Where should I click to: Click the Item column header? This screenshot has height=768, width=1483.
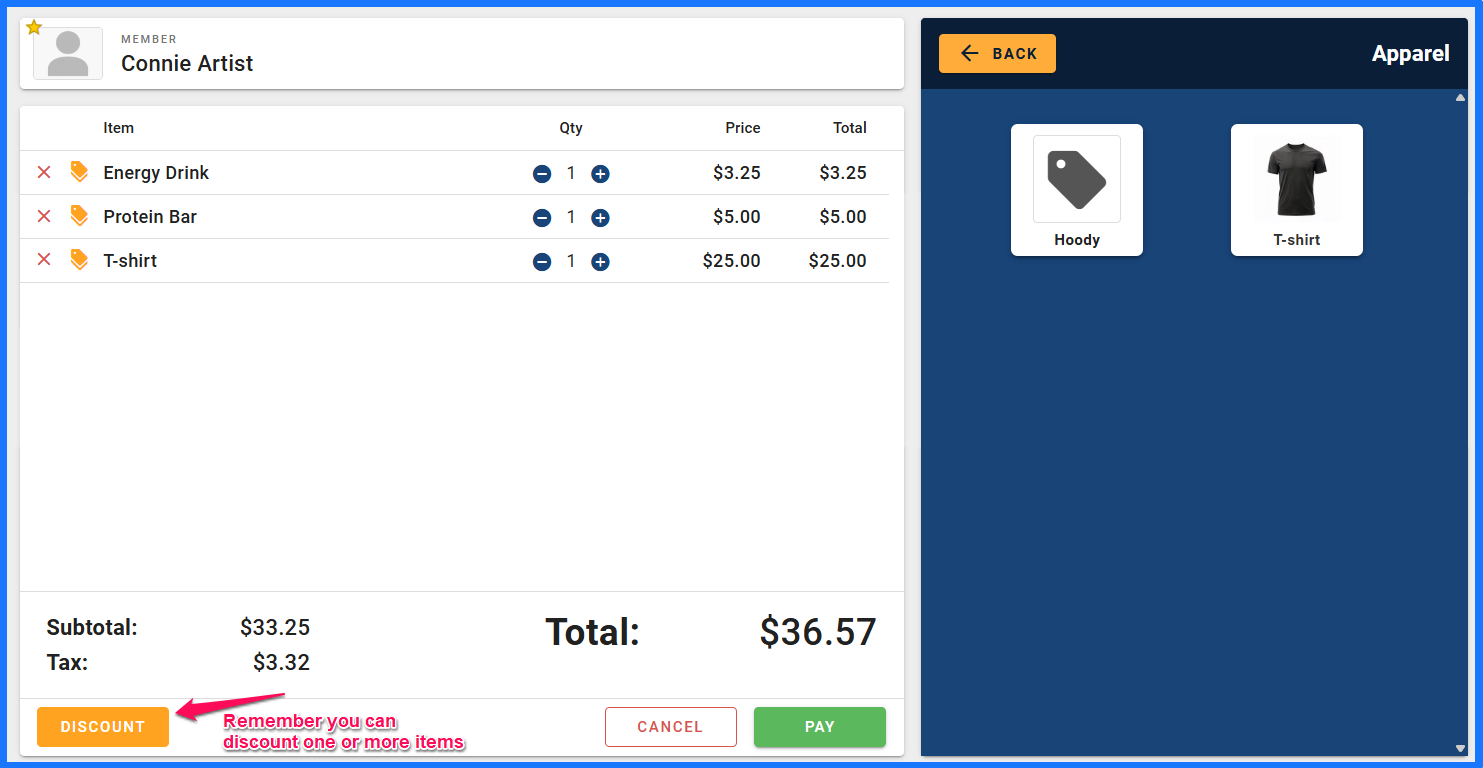click(118, 128)
